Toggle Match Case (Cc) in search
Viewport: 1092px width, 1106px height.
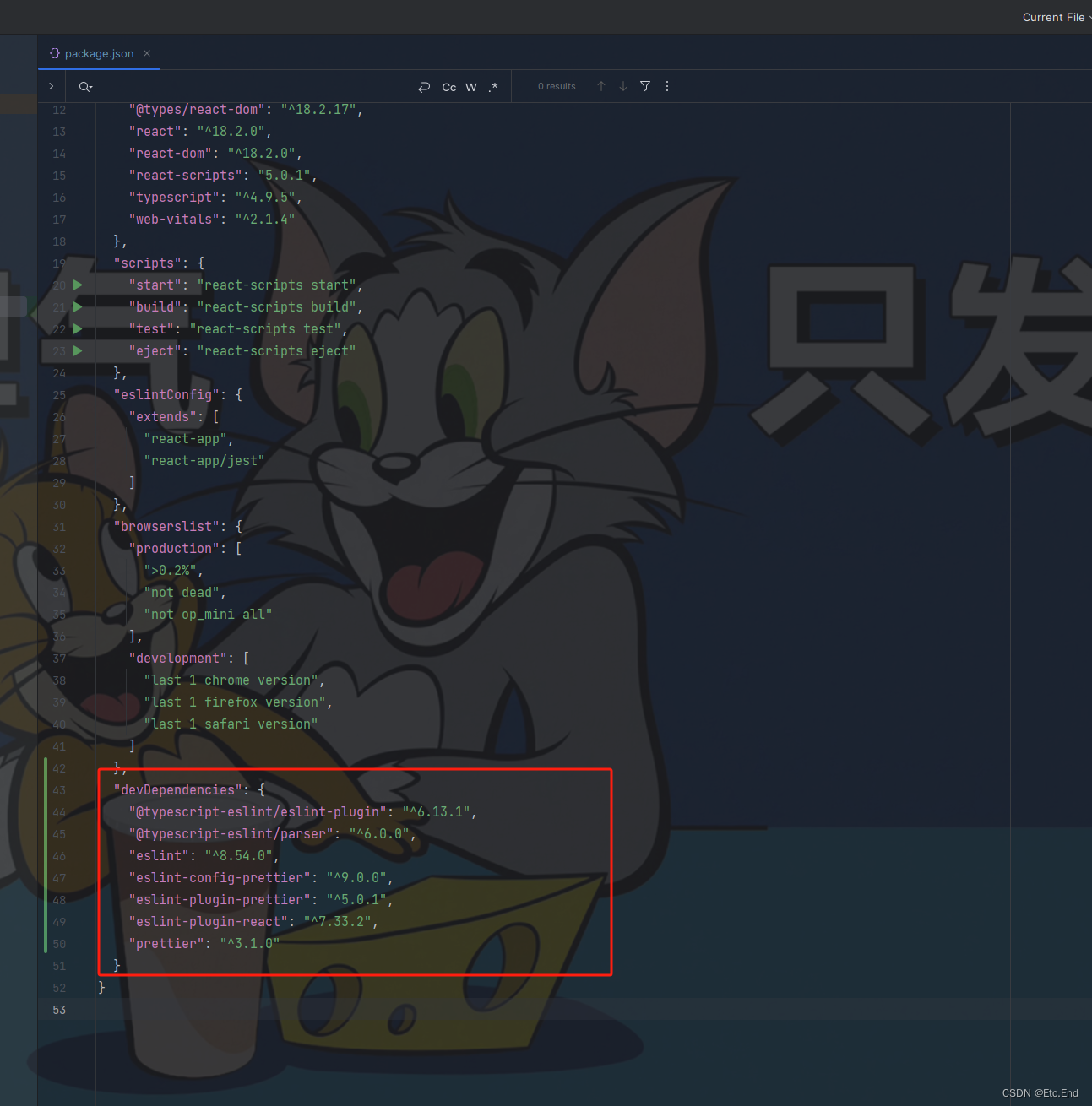coord(449,87)
